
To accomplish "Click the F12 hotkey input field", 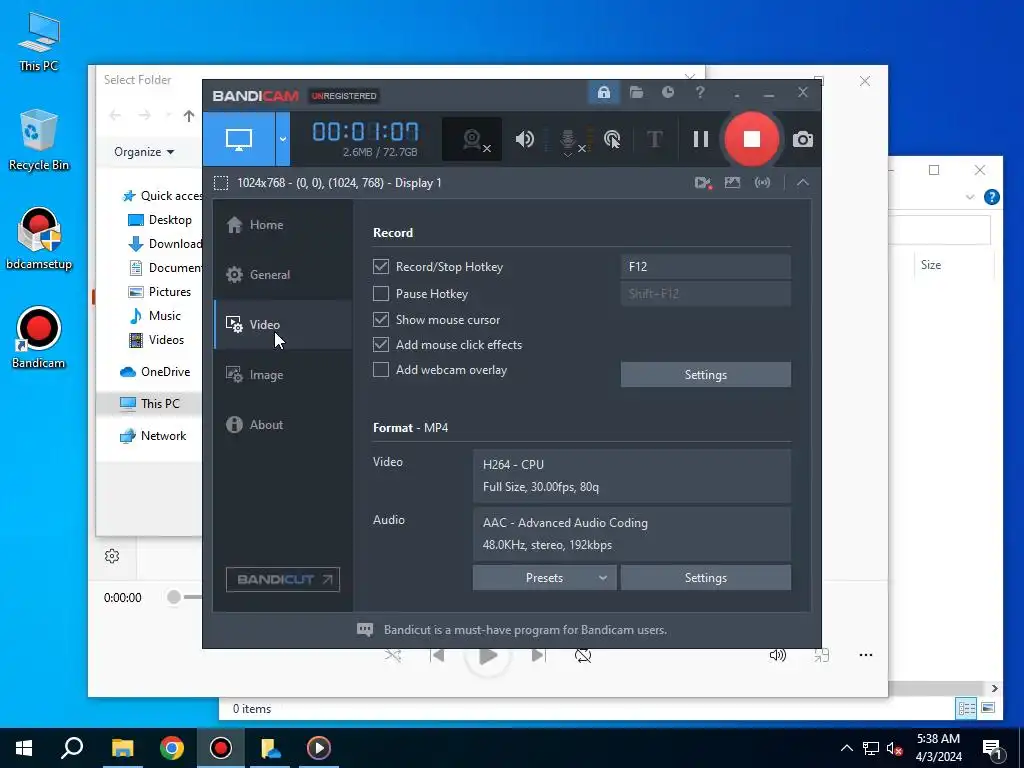I will 705,266.
